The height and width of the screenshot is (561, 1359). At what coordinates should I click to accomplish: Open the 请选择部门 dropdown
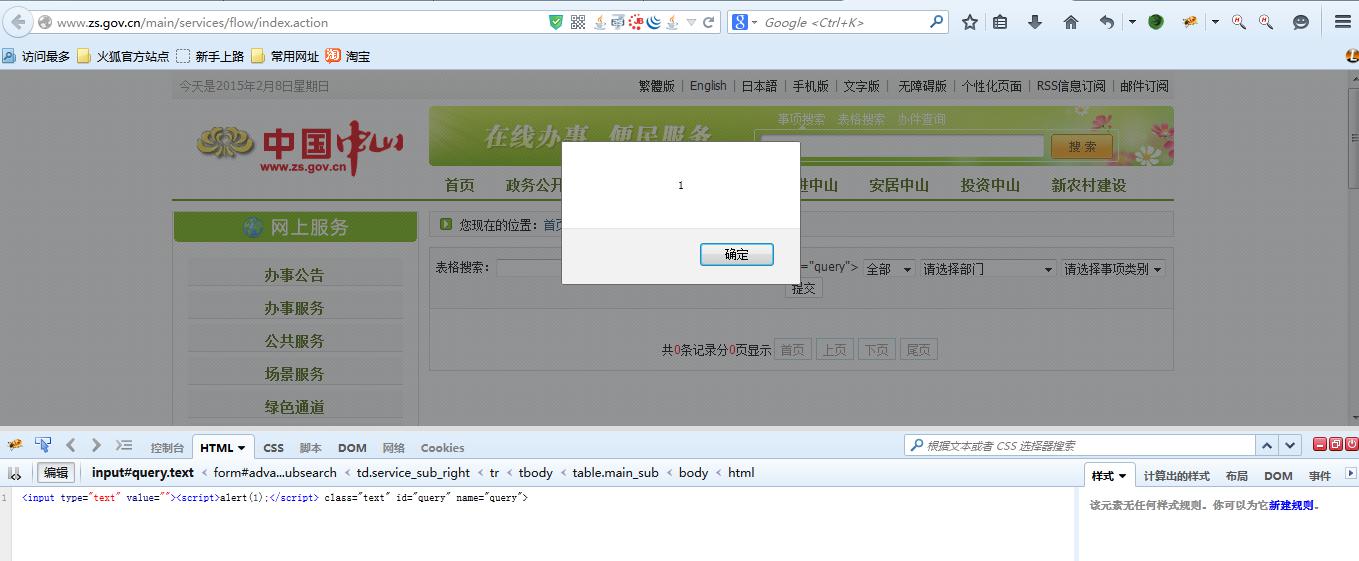point(988,268)
